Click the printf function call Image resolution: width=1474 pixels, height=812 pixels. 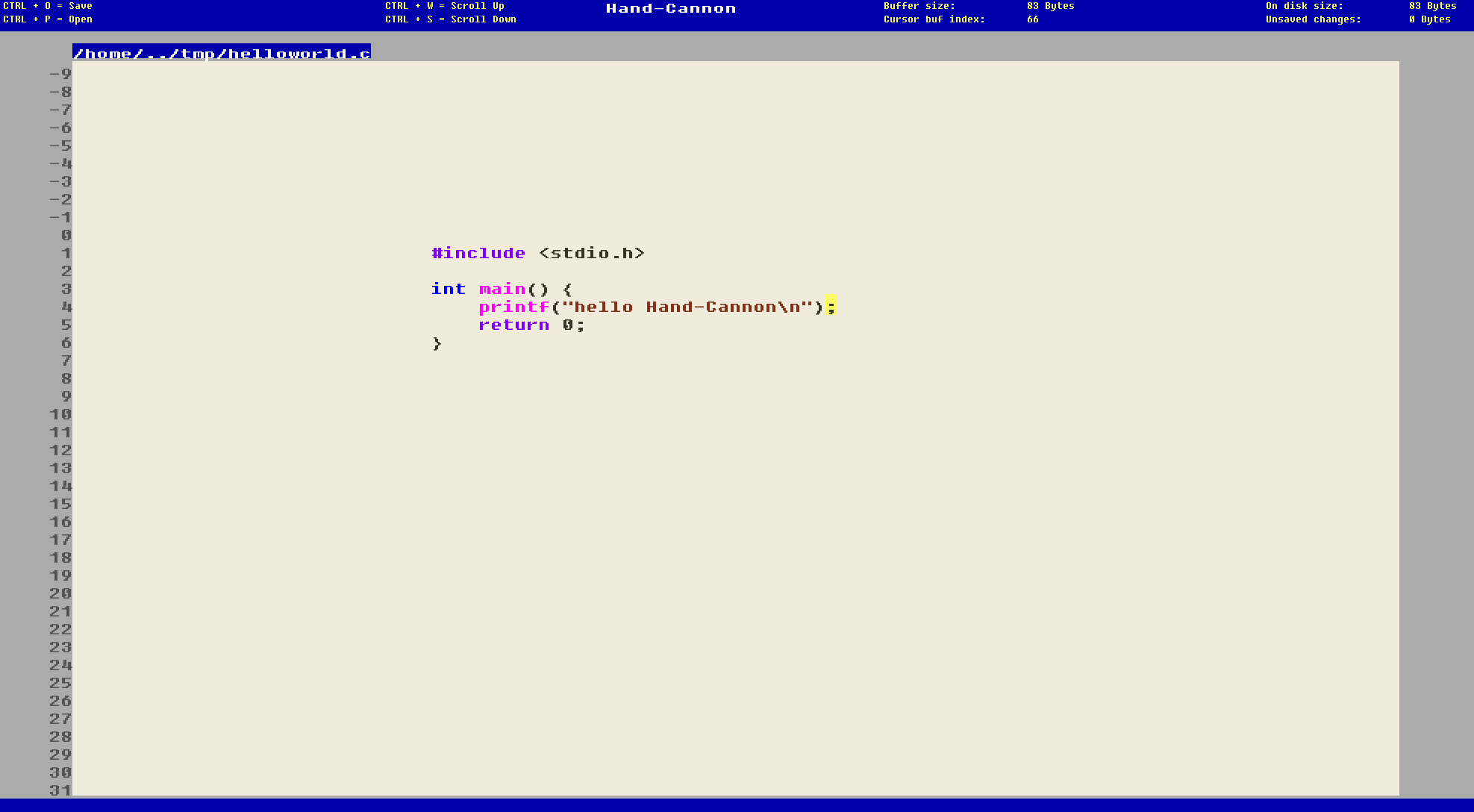[x=513, y=307]
